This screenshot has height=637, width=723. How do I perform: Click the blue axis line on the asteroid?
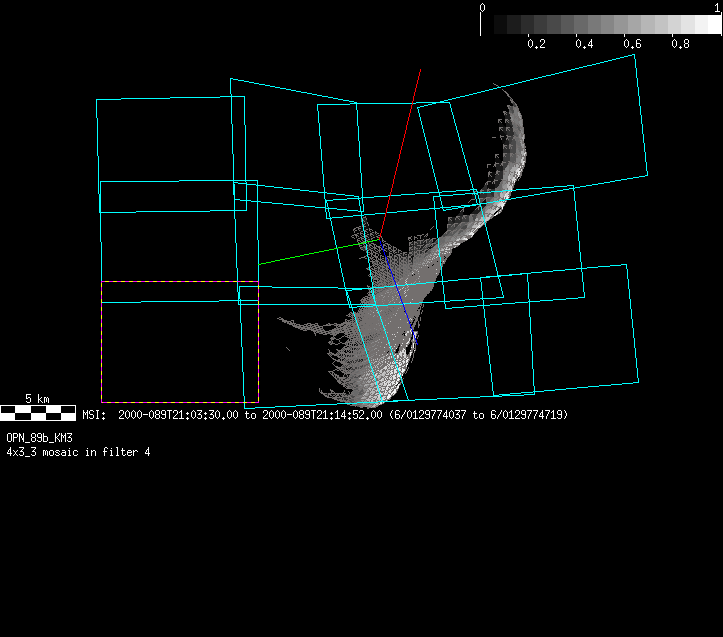pos(397,289)
